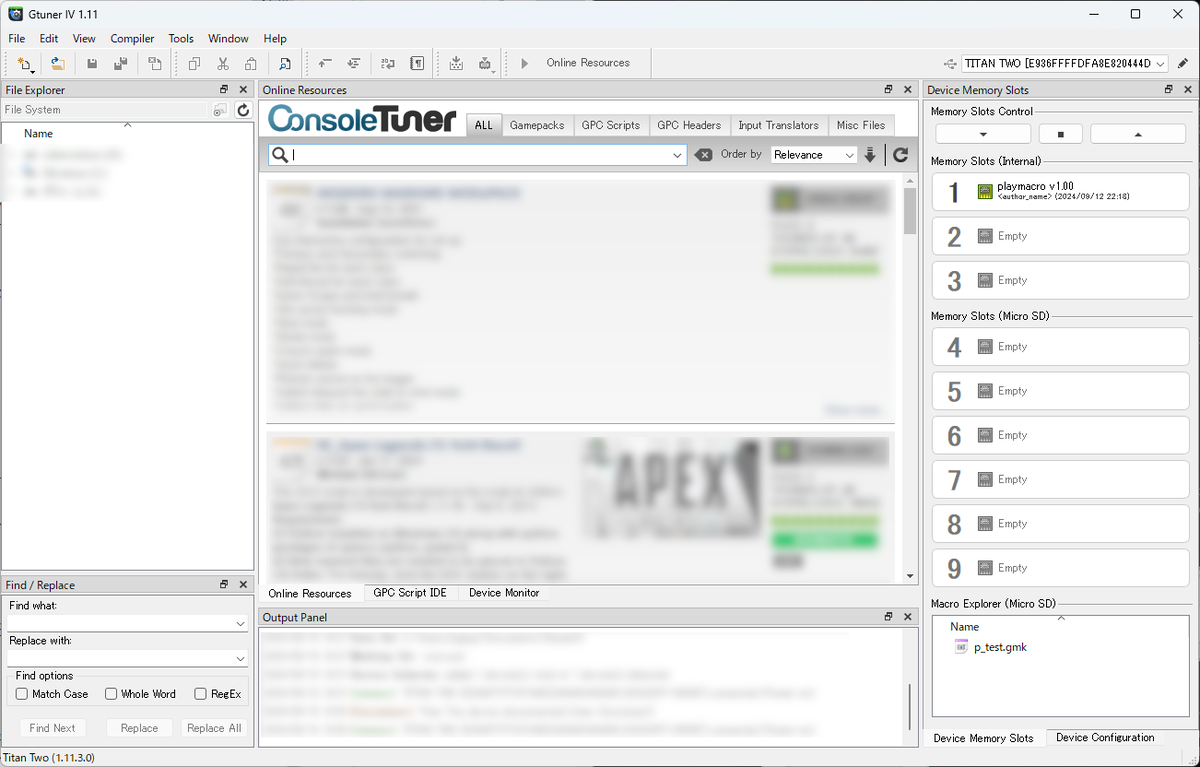Click the Save floppy disk icon
This screenshot has width=1200, height=767.
click(92, 63)
